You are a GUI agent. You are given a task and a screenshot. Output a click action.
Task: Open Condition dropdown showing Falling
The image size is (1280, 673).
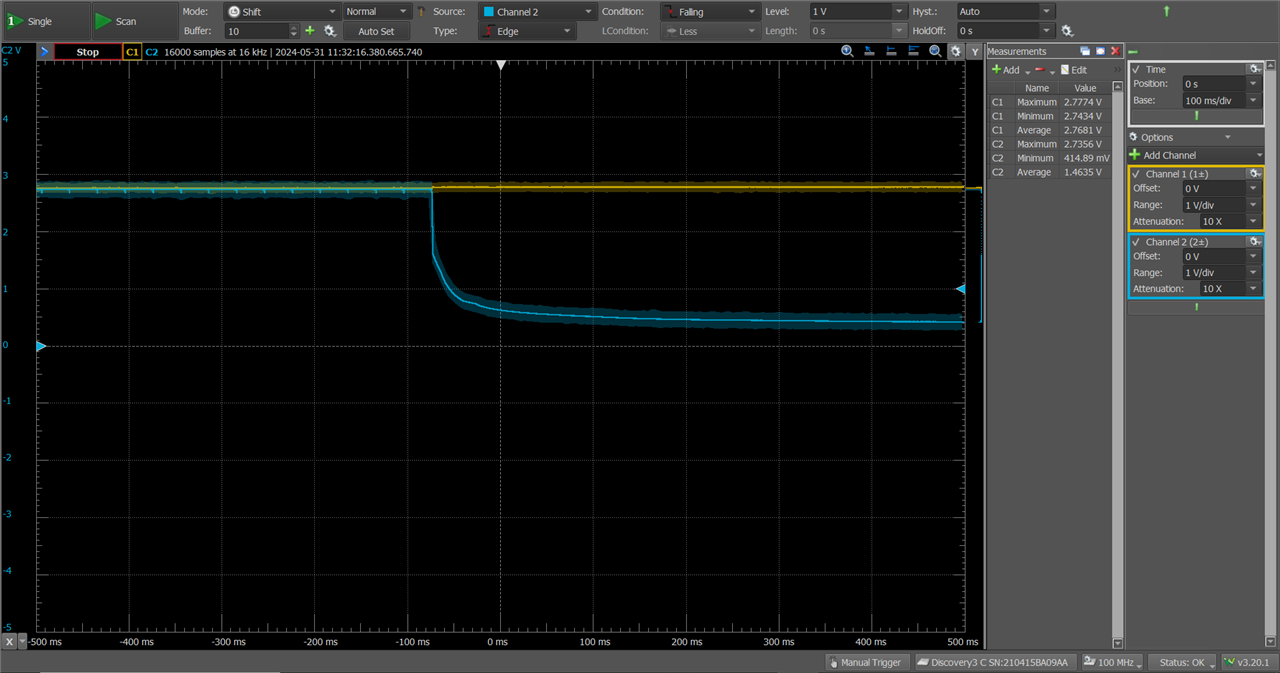point(710,11)
